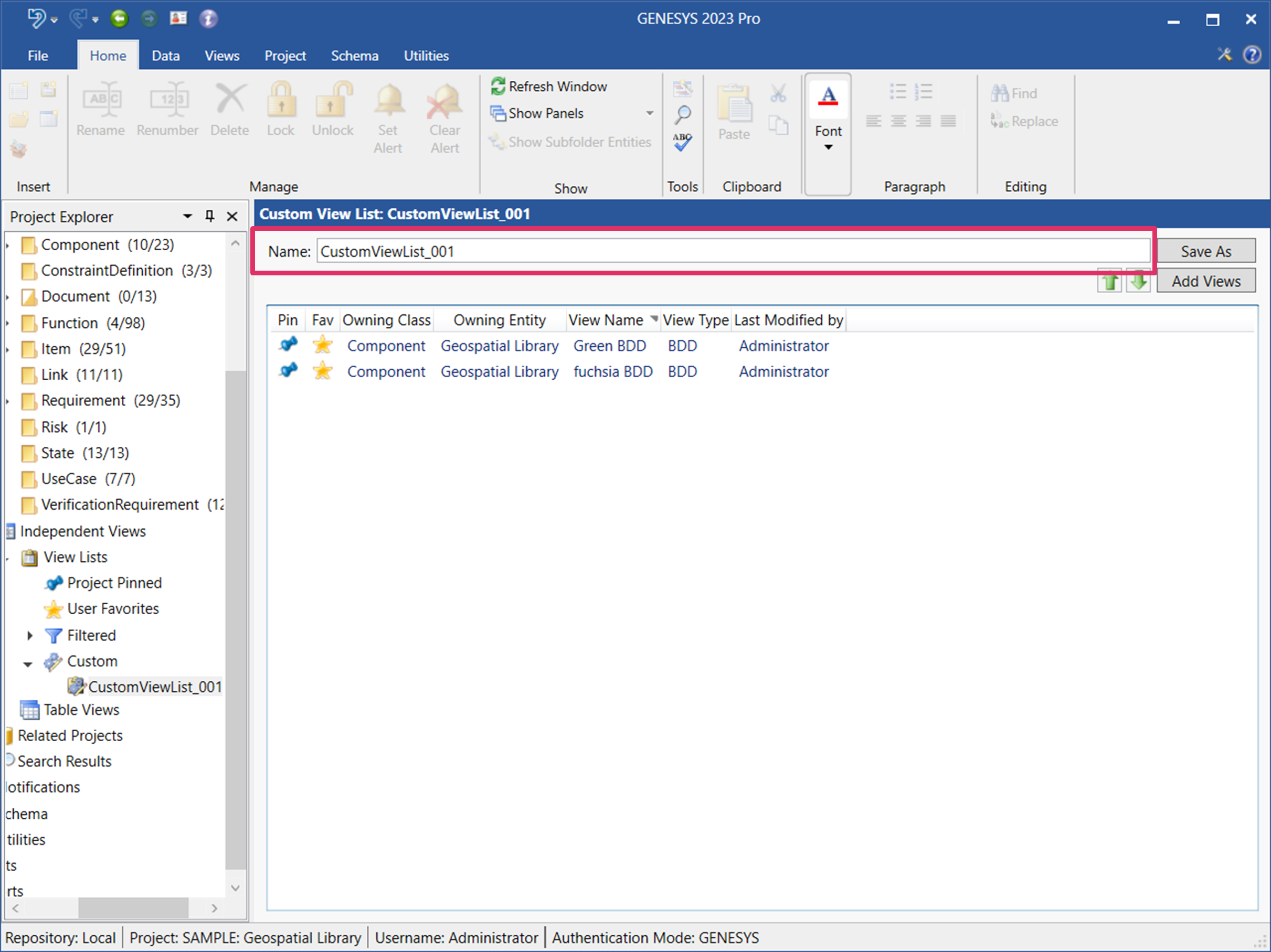Click the green move-down arrow icon
1271x952 pixels.
click(1138, 281)
